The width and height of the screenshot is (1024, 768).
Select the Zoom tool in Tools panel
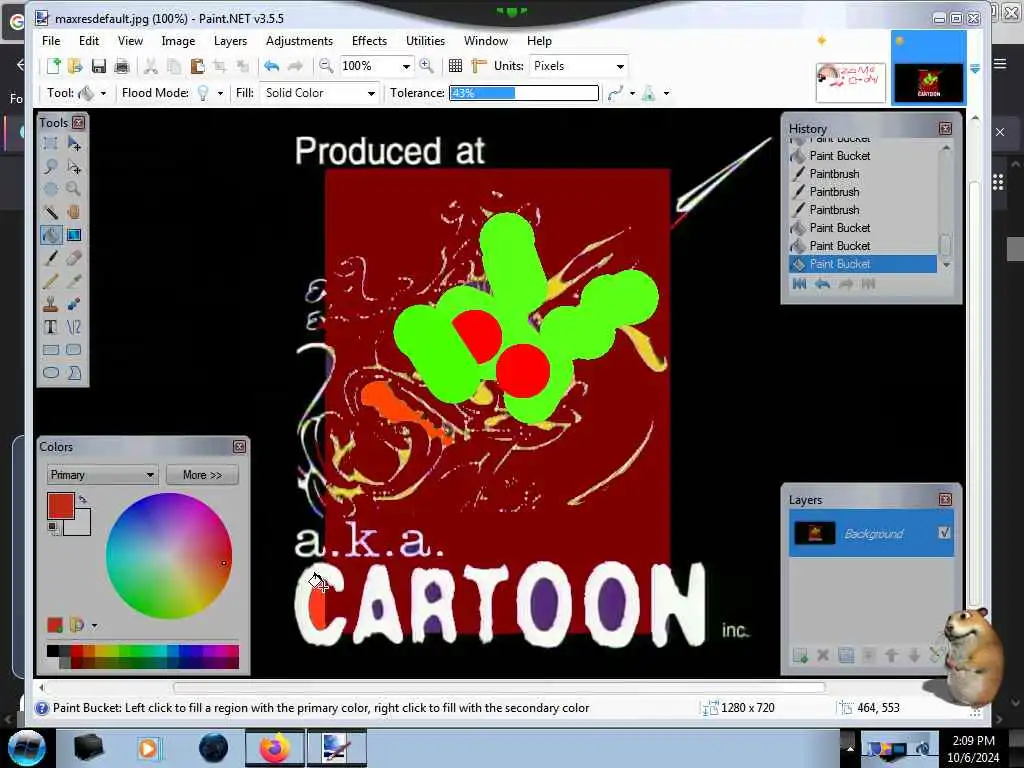click(74, 189)
